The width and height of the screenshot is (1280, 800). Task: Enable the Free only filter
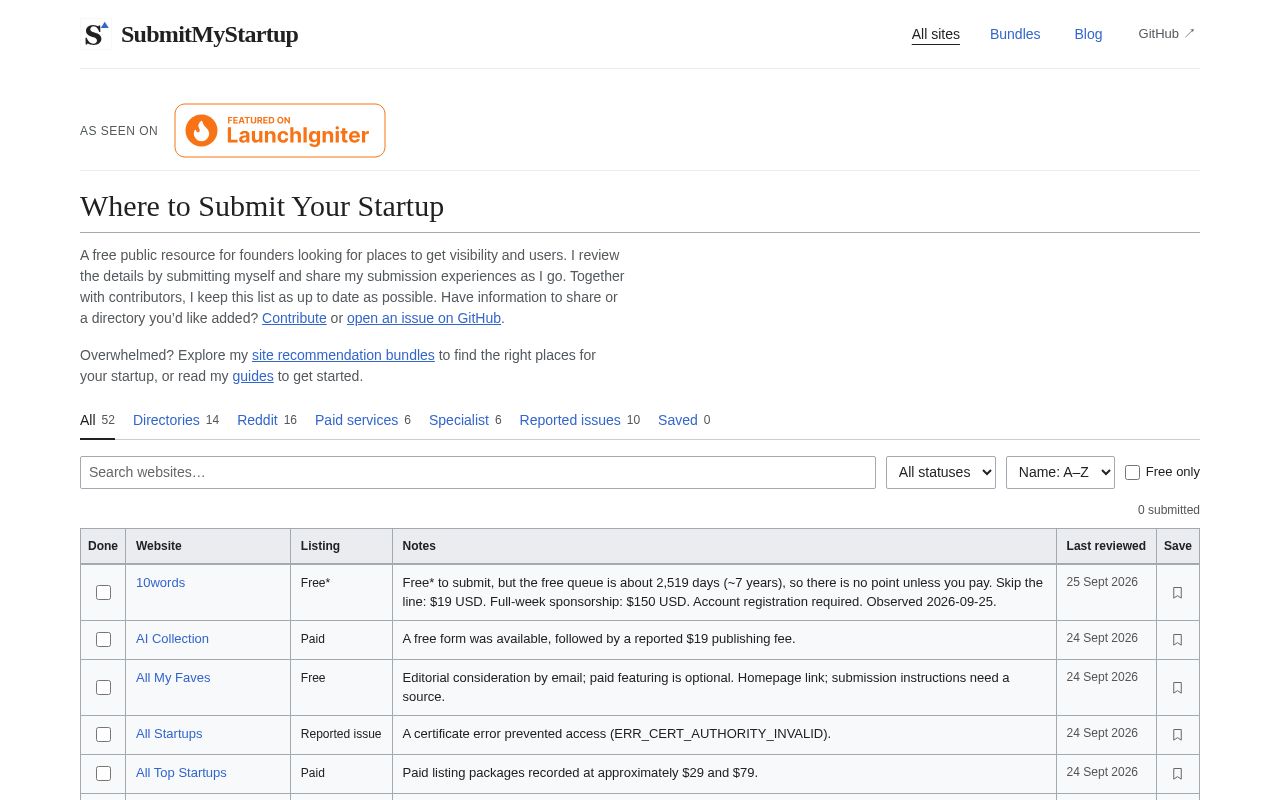click(1132, 472)
